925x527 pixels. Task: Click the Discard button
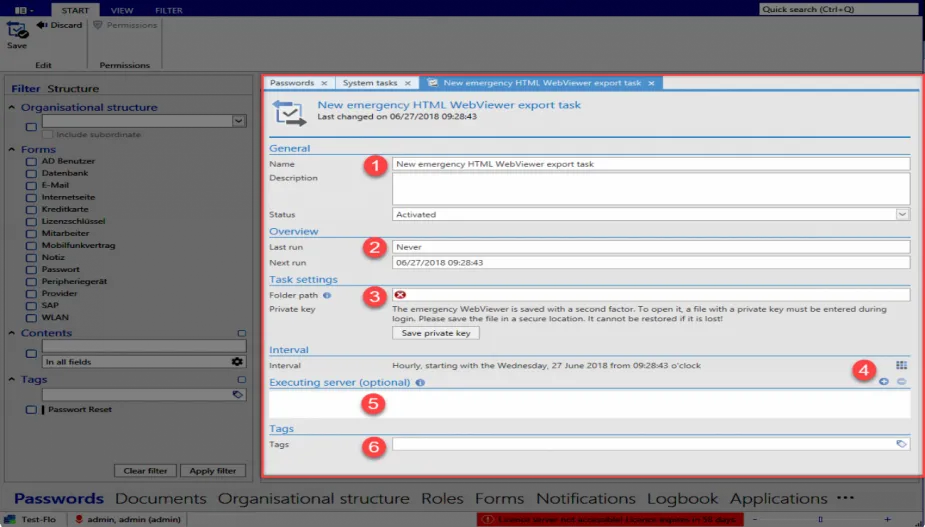[60, 25]
